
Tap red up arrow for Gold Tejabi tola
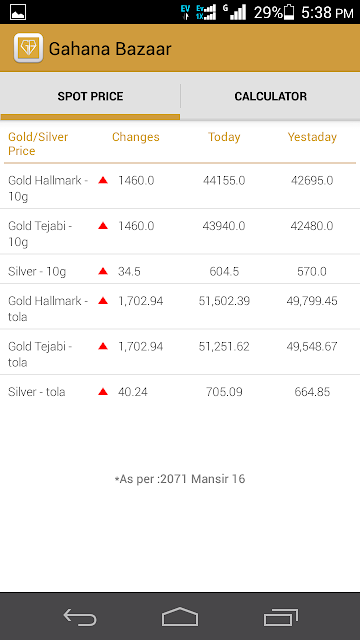(103, 346)
